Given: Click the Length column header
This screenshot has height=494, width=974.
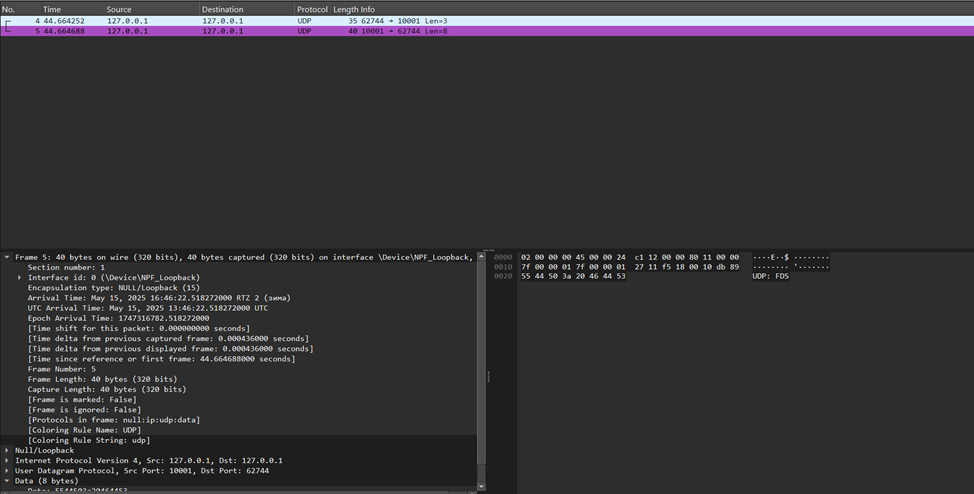Looking at the screenshot, I should coord(345,9).
